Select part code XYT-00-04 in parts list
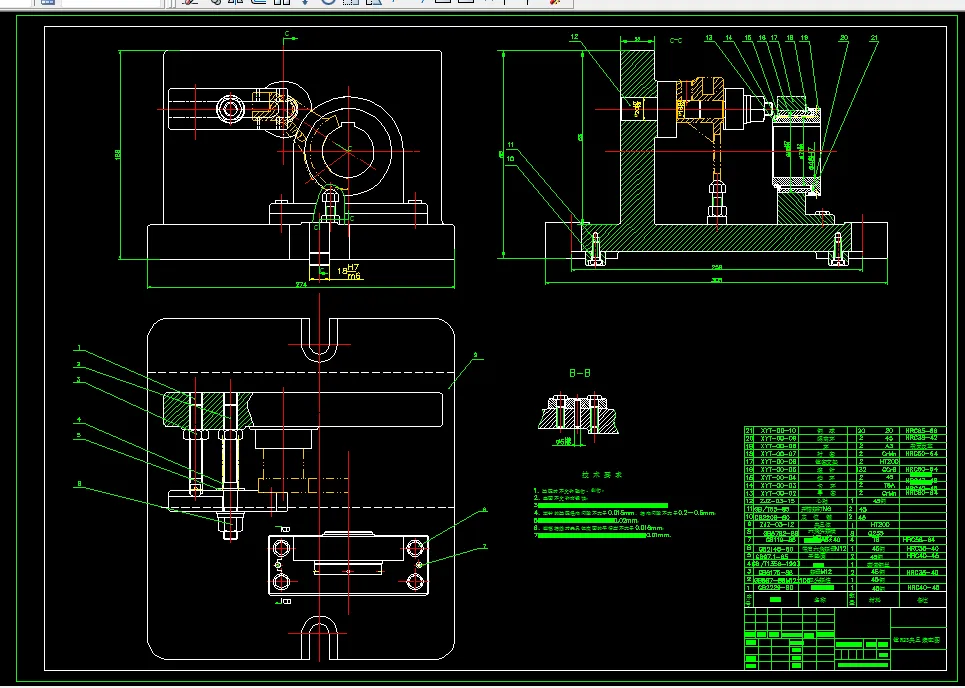 pyautogui.click(x=779, y=478)
